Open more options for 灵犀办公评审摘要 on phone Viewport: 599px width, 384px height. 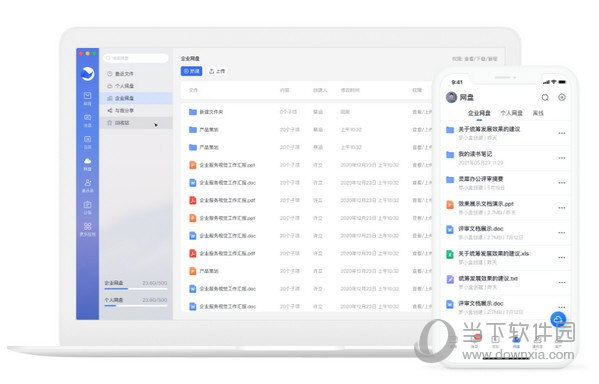562,183
